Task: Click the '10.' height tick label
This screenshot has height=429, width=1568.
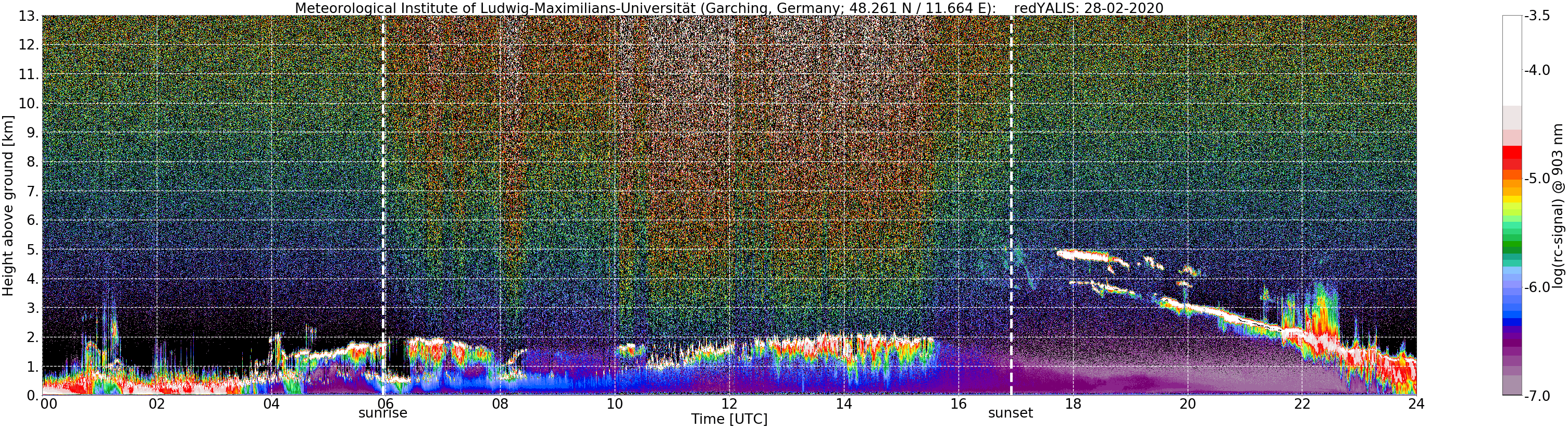Action: 29,104
